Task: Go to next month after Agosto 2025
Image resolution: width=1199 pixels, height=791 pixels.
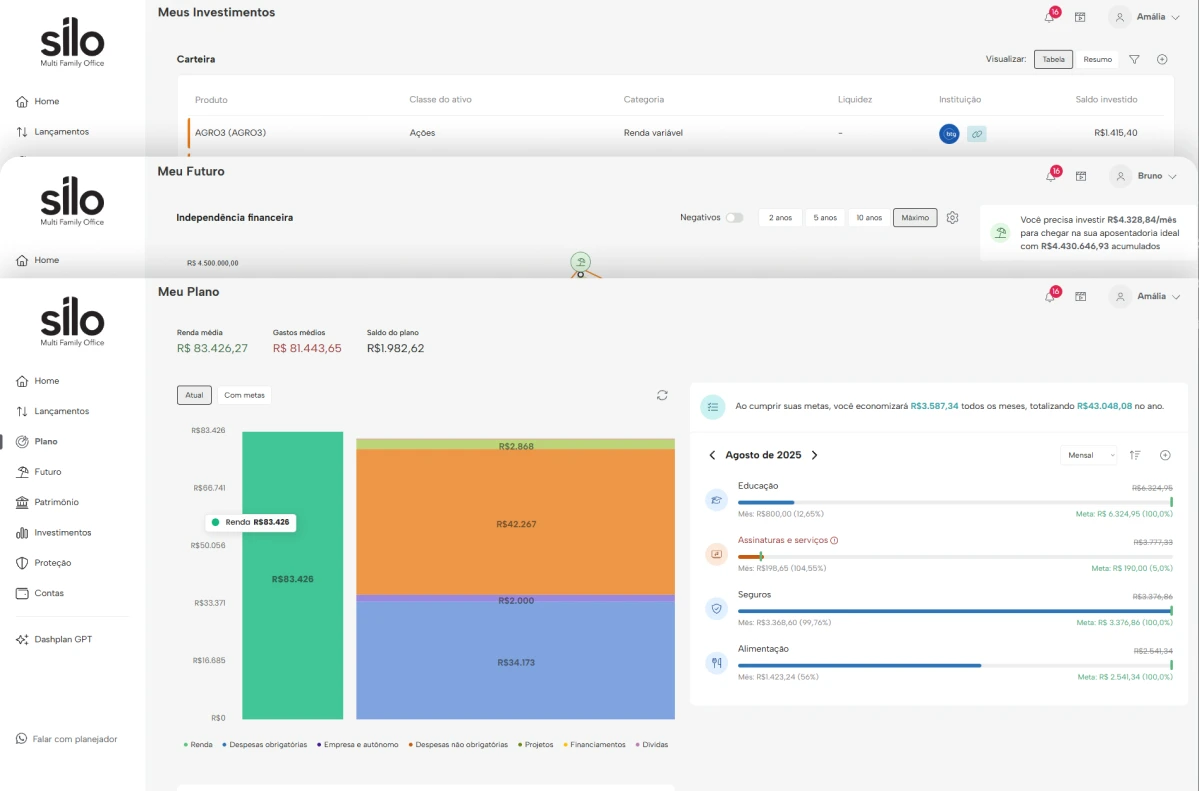Action: coord(814,455)
